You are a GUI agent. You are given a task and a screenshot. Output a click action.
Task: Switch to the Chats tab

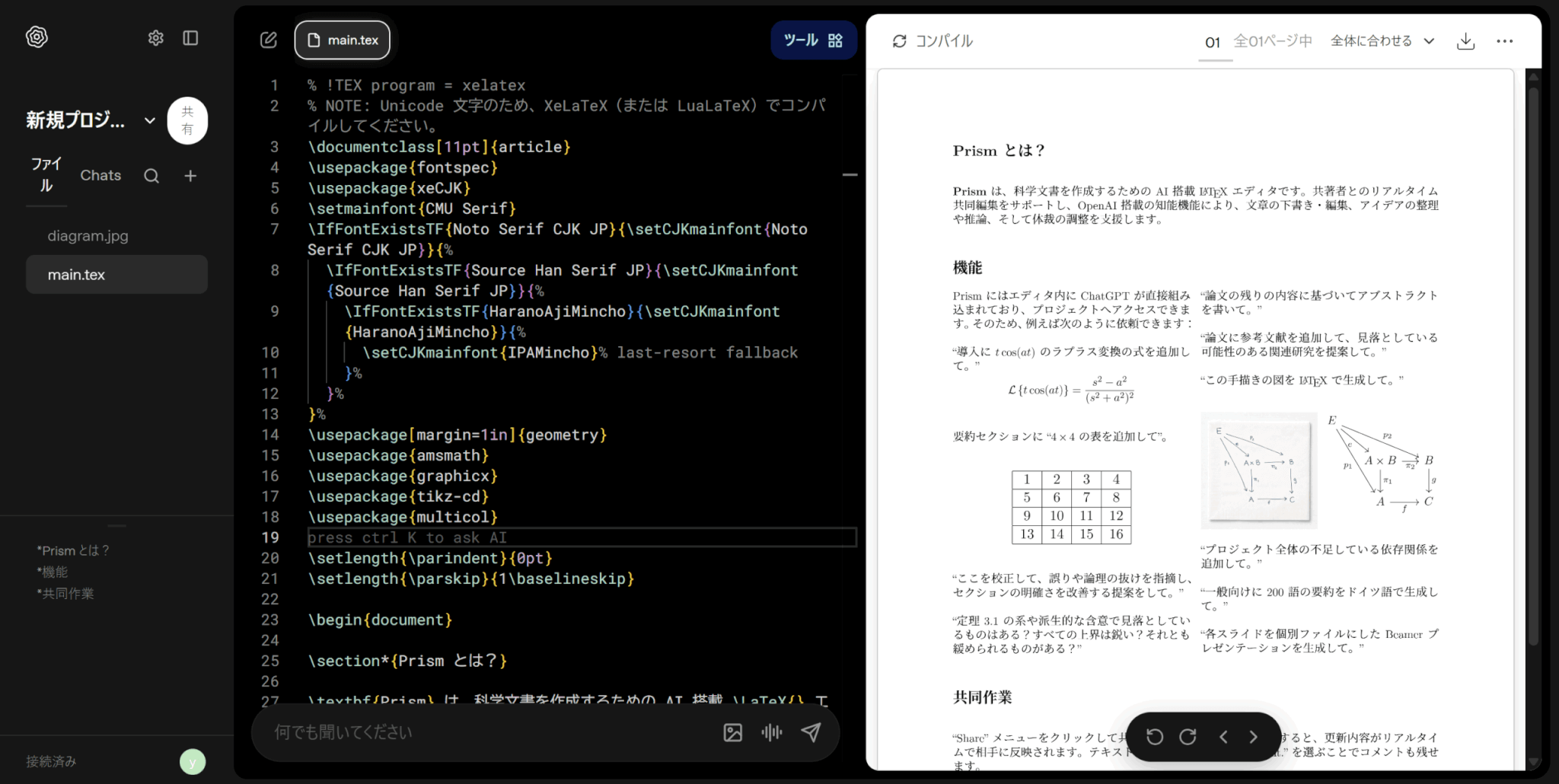(100, 175)
